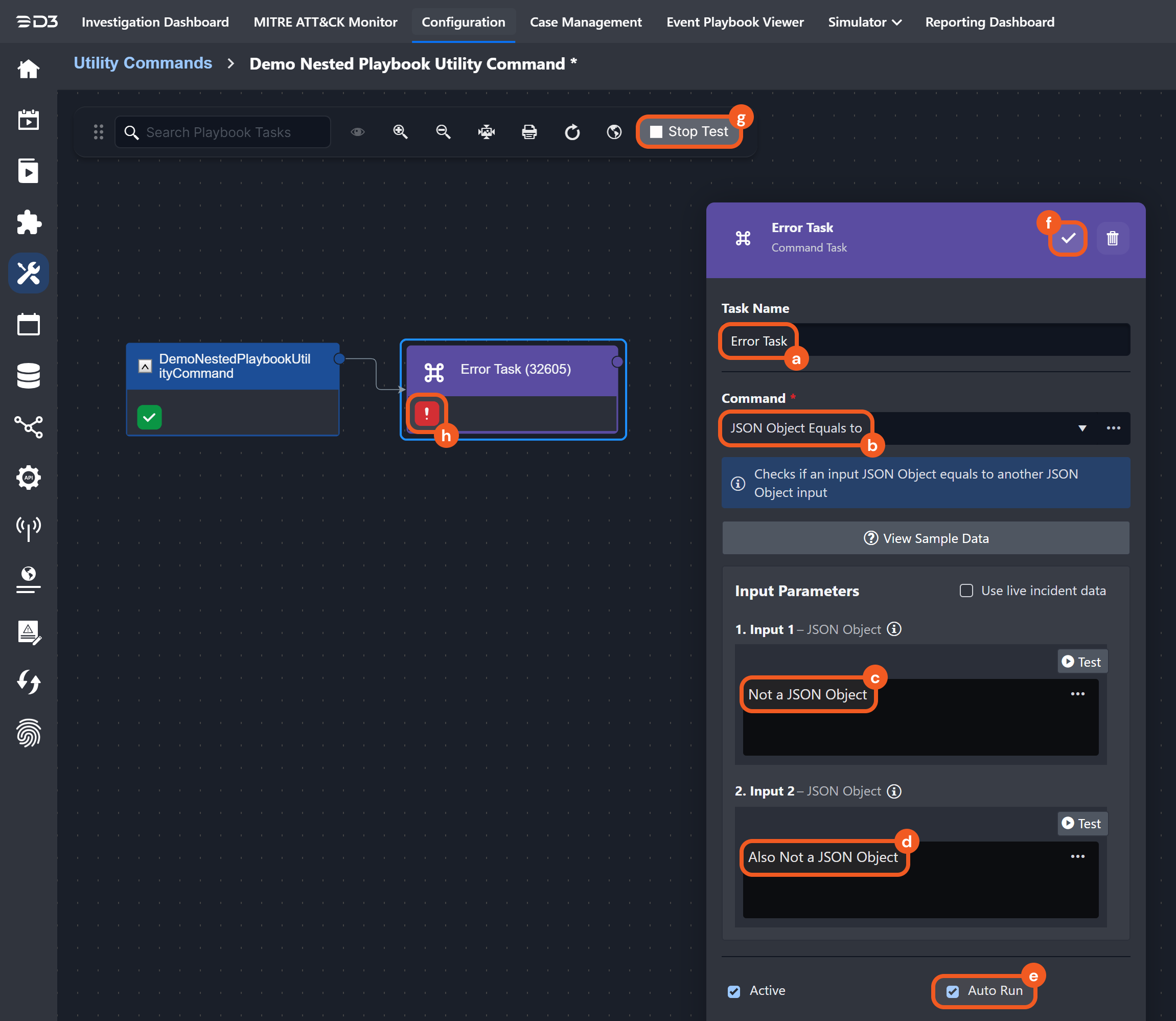Uncheck the Active checkbox

[734, 991]
